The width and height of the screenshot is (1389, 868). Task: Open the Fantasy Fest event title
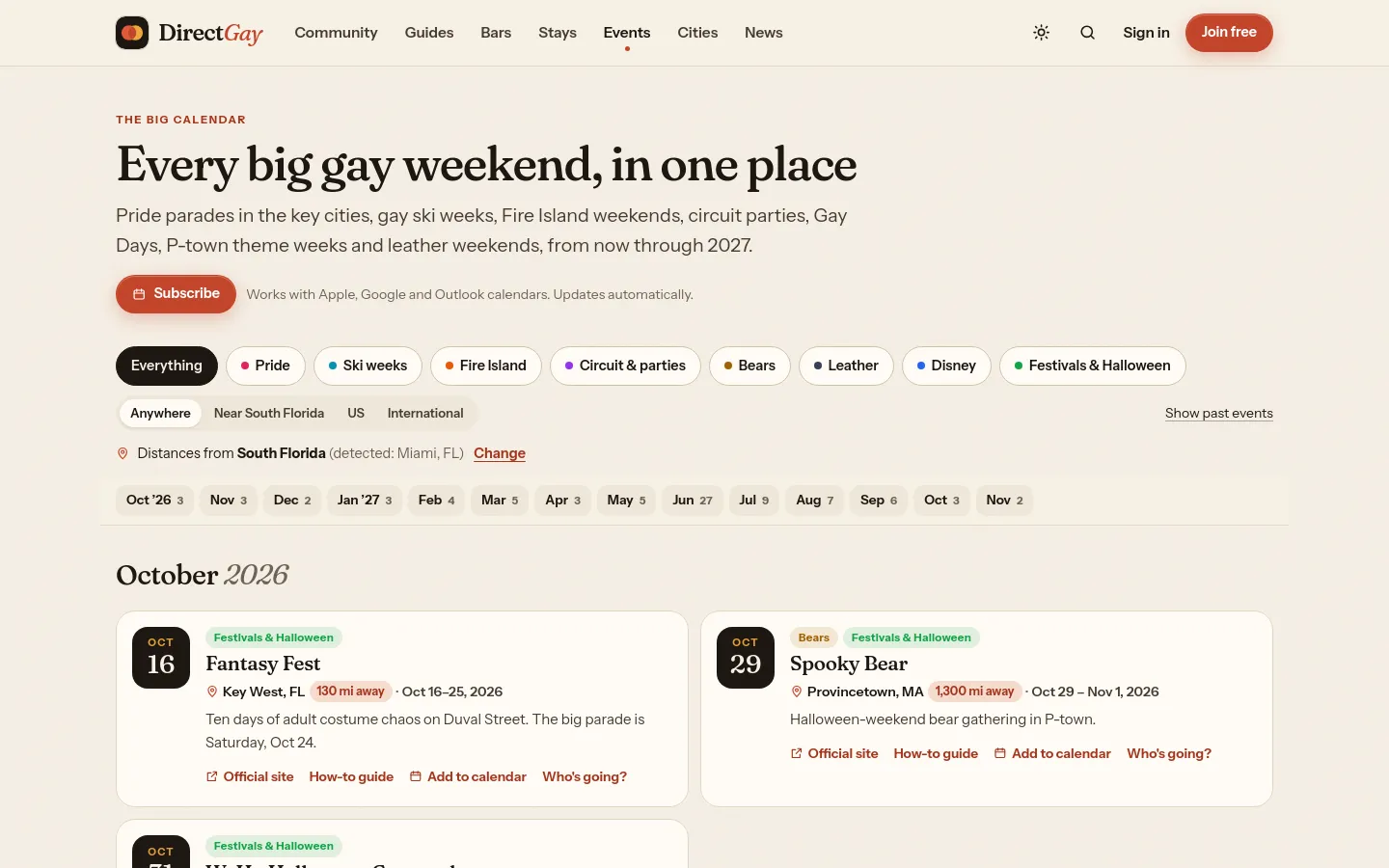pyautogui.click(x=263, y=664)
